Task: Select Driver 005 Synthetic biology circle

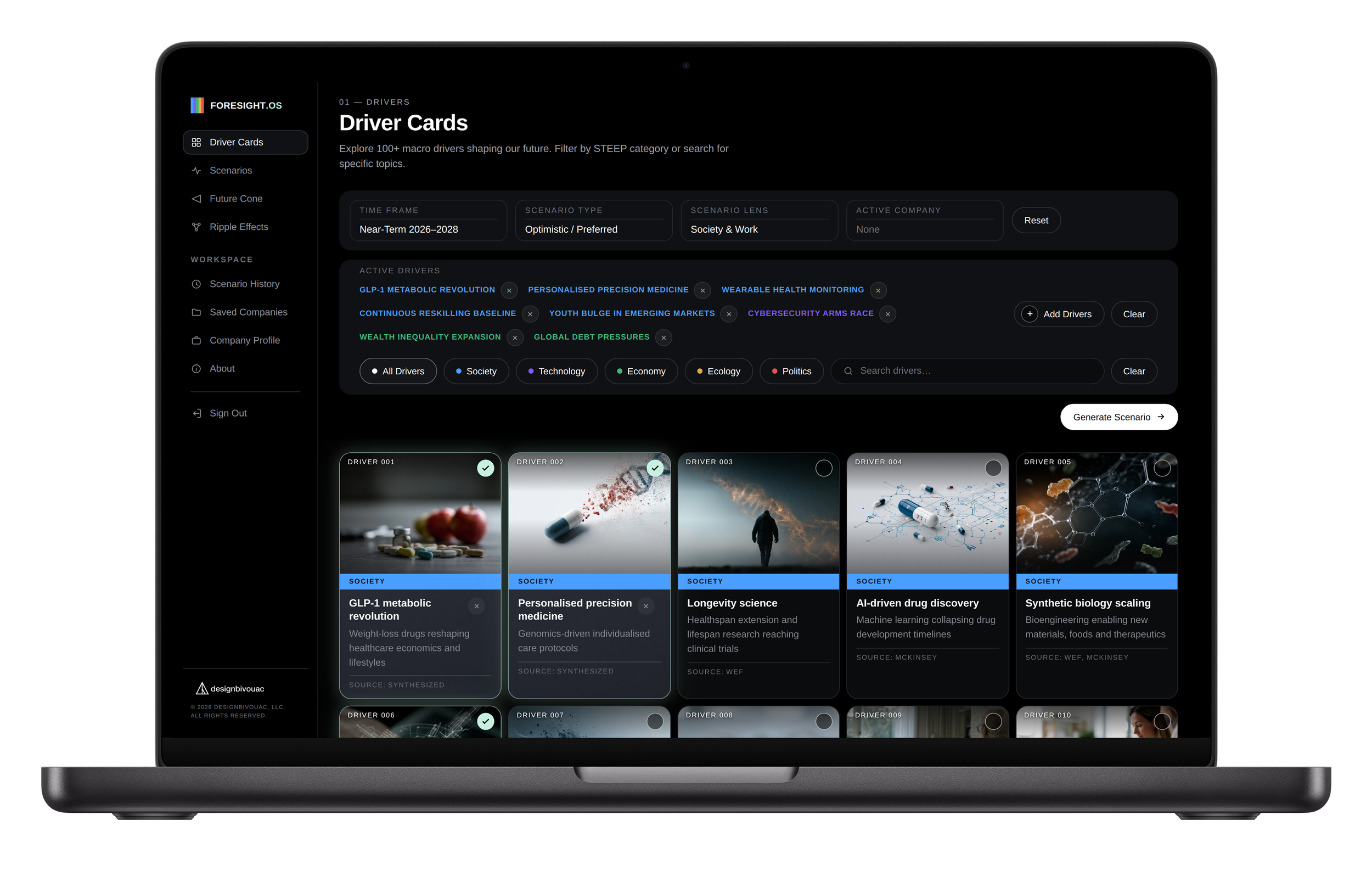Action: [1162, 469]
